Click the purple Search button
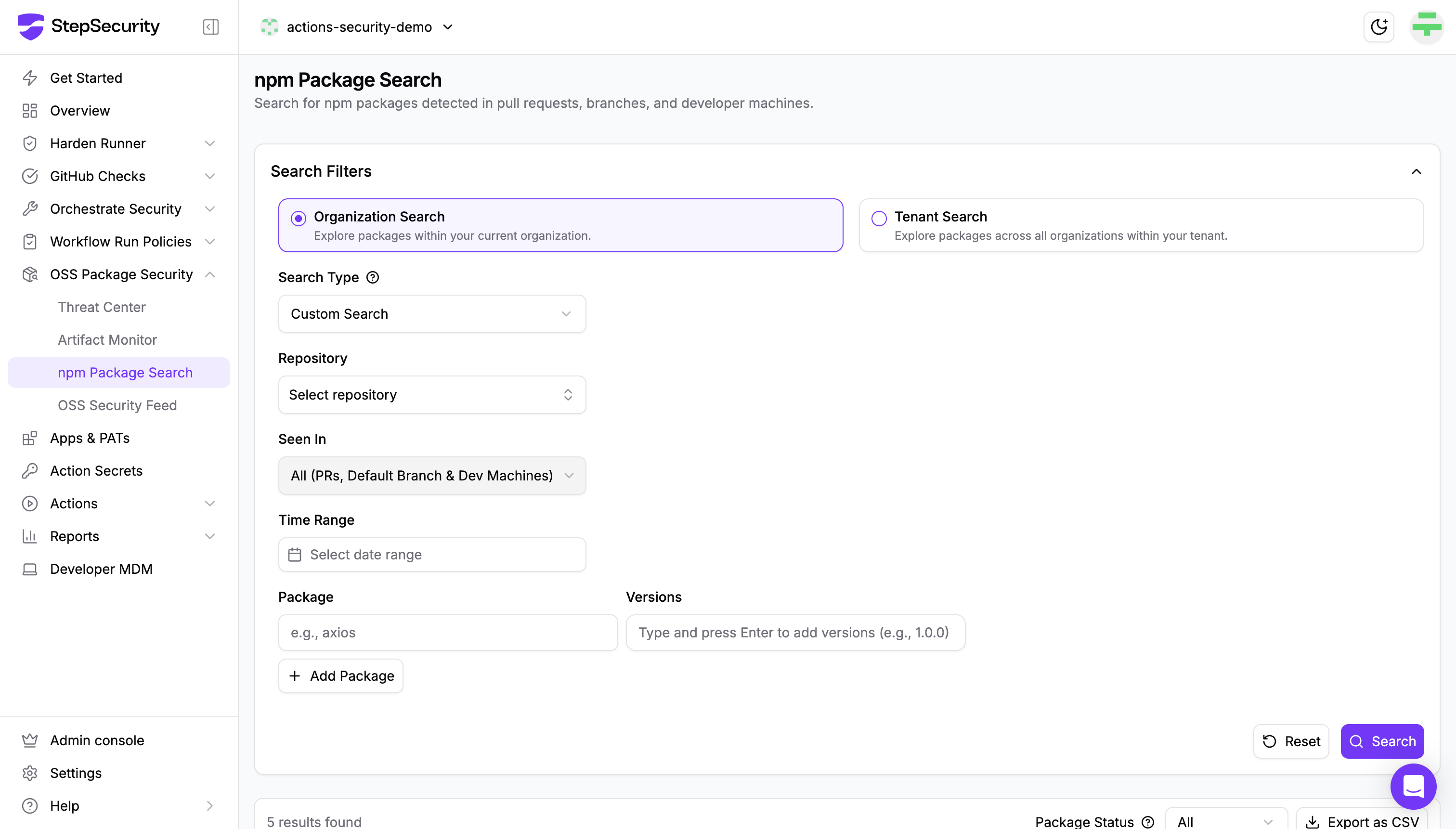This screenshot has width=1456, height=829. pos(1382,741)
